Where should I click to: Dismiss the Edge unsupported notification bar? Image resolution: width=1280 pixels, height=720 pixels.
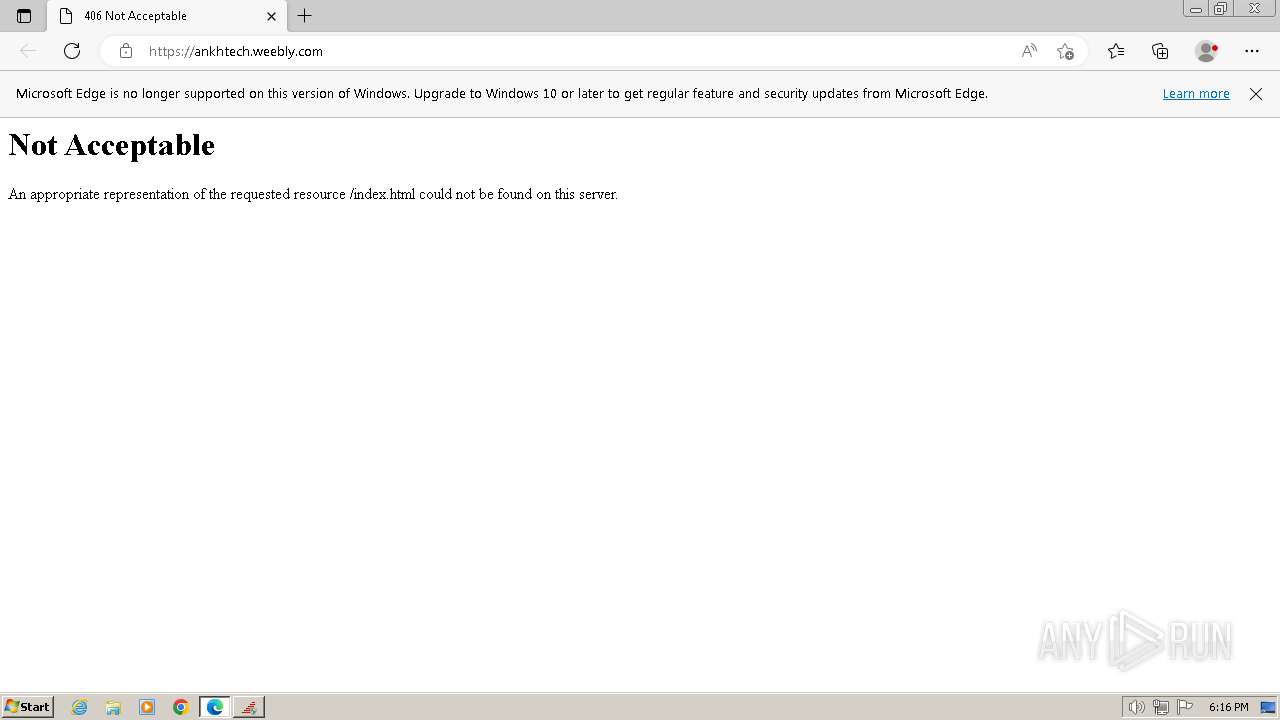click(1256, 94)
